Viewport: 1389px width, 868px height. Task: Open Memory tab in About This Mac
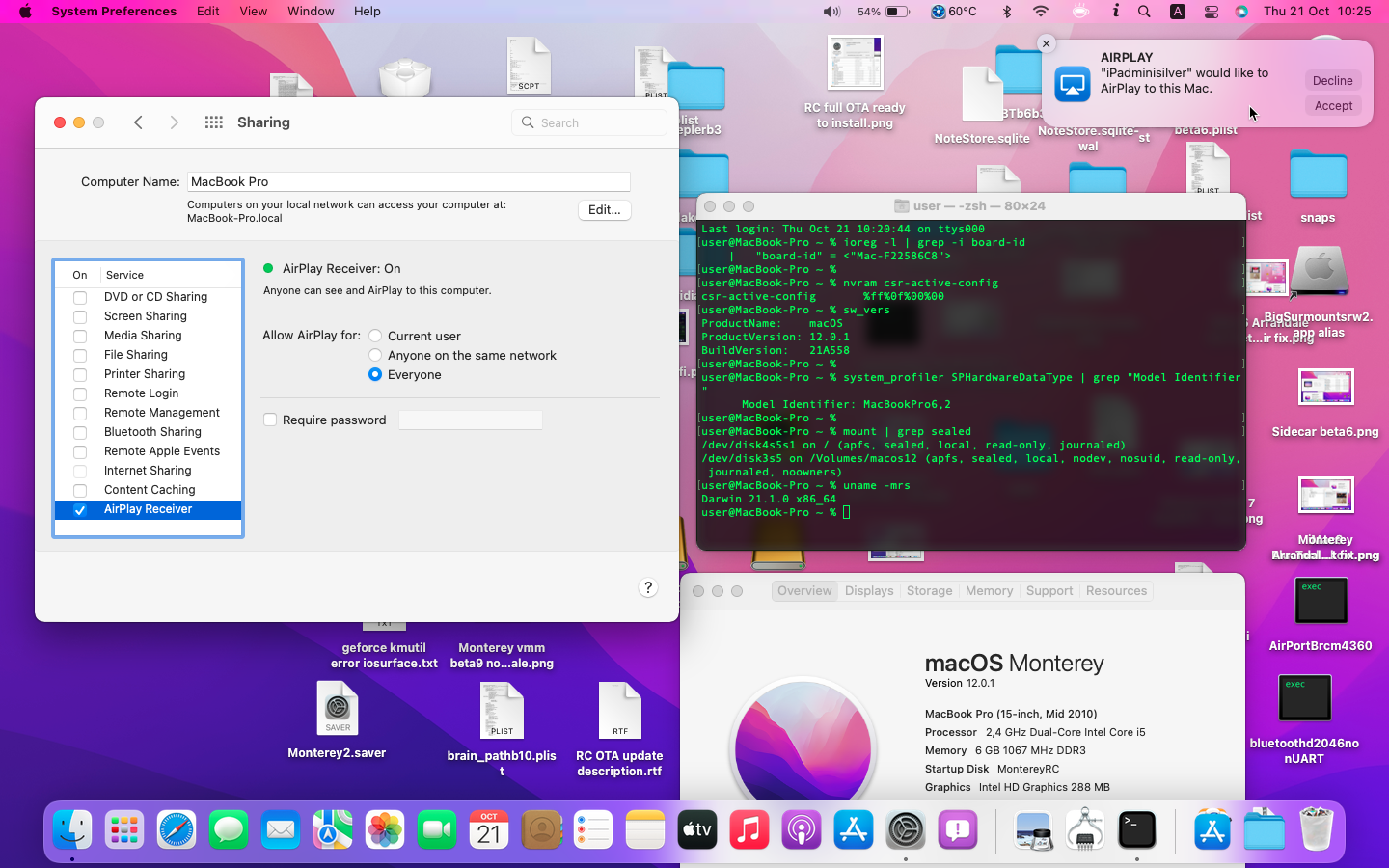pos(990,591)
